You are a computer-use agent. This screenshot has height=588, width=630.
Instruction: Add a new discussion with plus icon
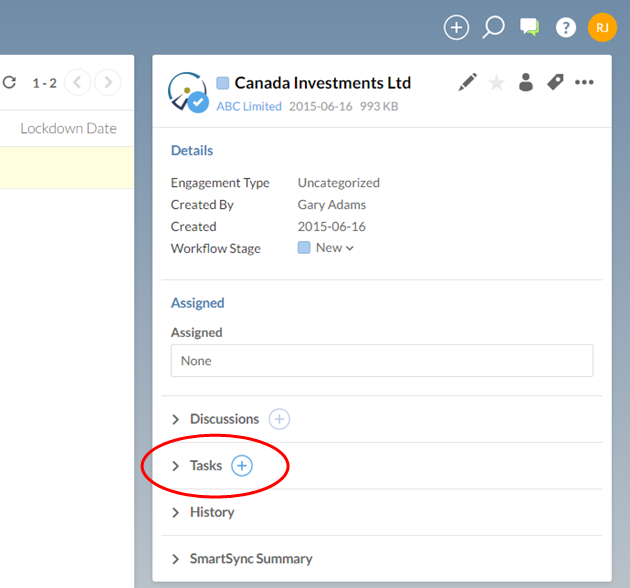pyautogui.click(x=279, y=419)
